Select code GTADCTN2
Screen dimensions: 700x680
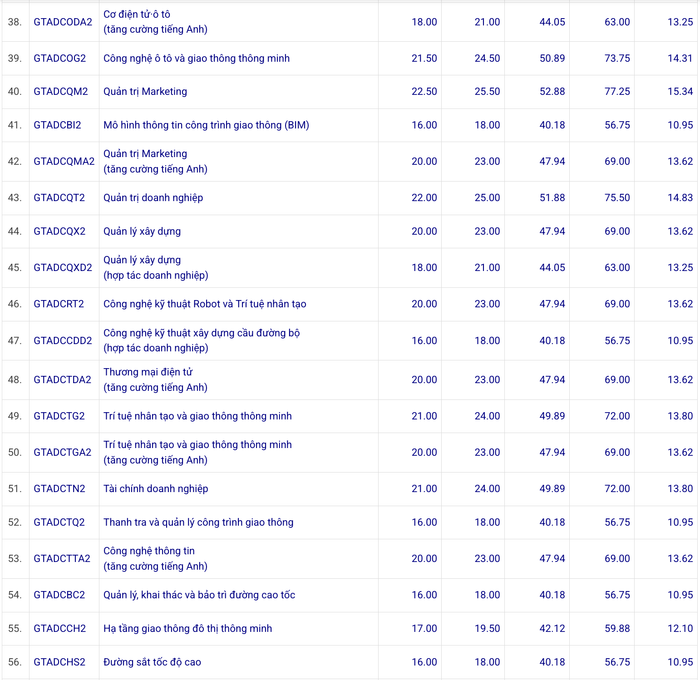pyautogui.click(x=59, y=488)
